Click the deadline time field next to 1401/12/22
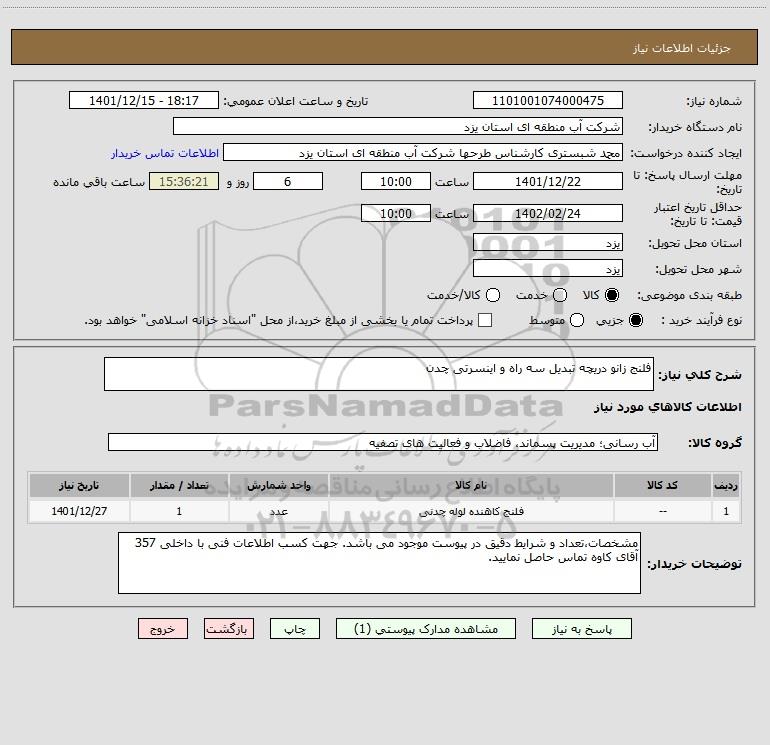This screenshot has height=745, width=770. click(x=396, y=181)
